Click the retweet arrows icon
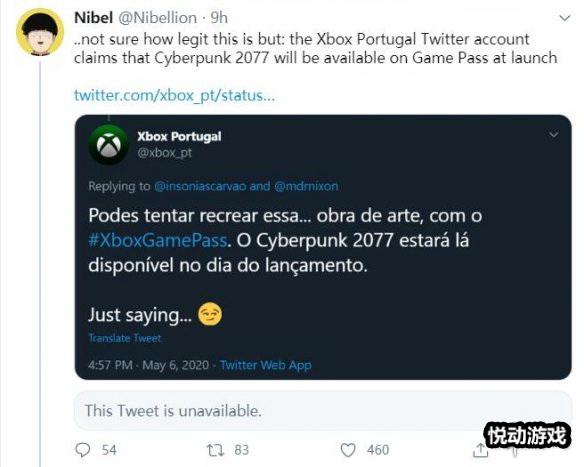Screen dimensions: 584x467 point(215,450)
